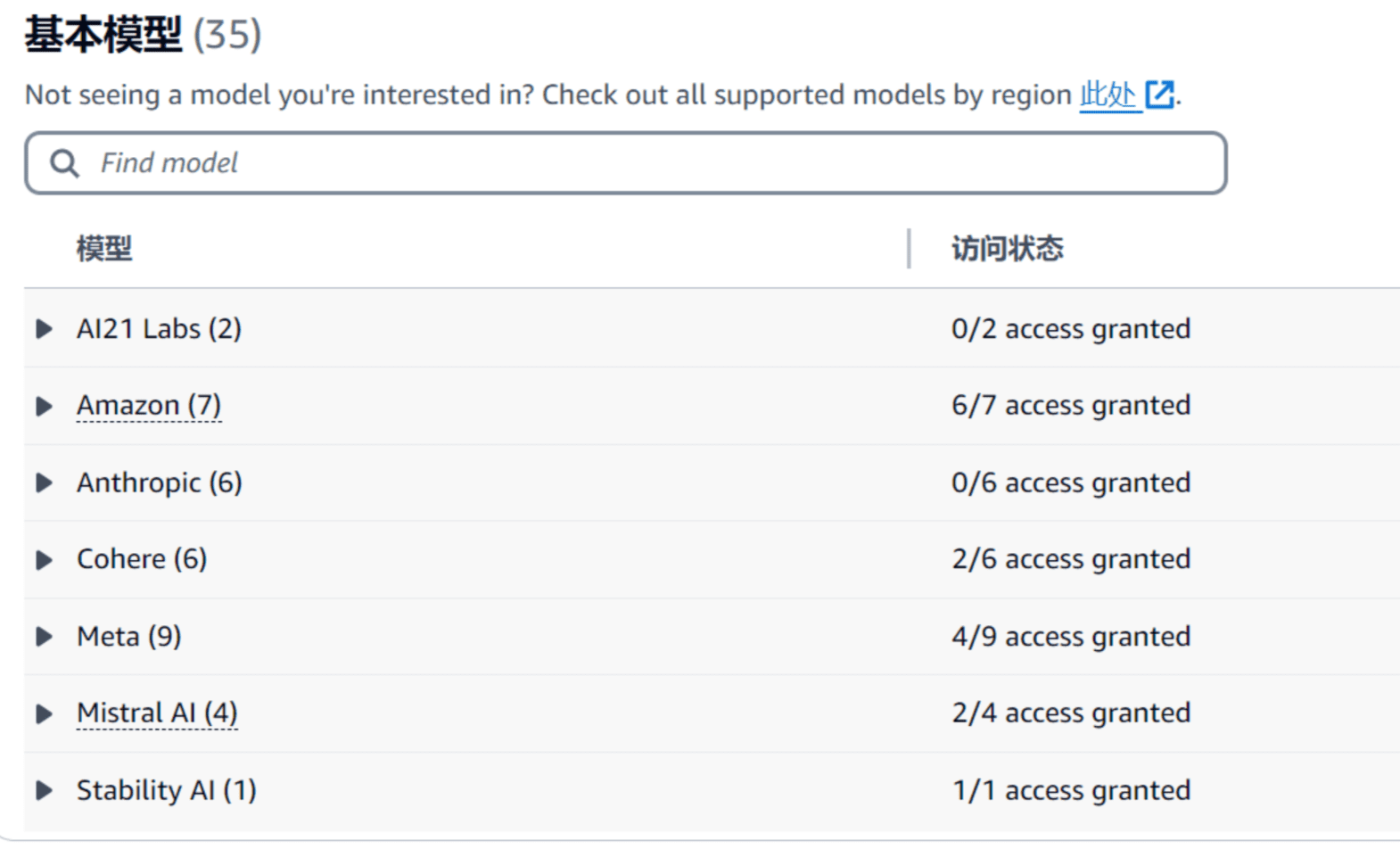Screen dimensions: 1400x849
Task: Click the magnifier search icon
Action: [x=64, y=163]
